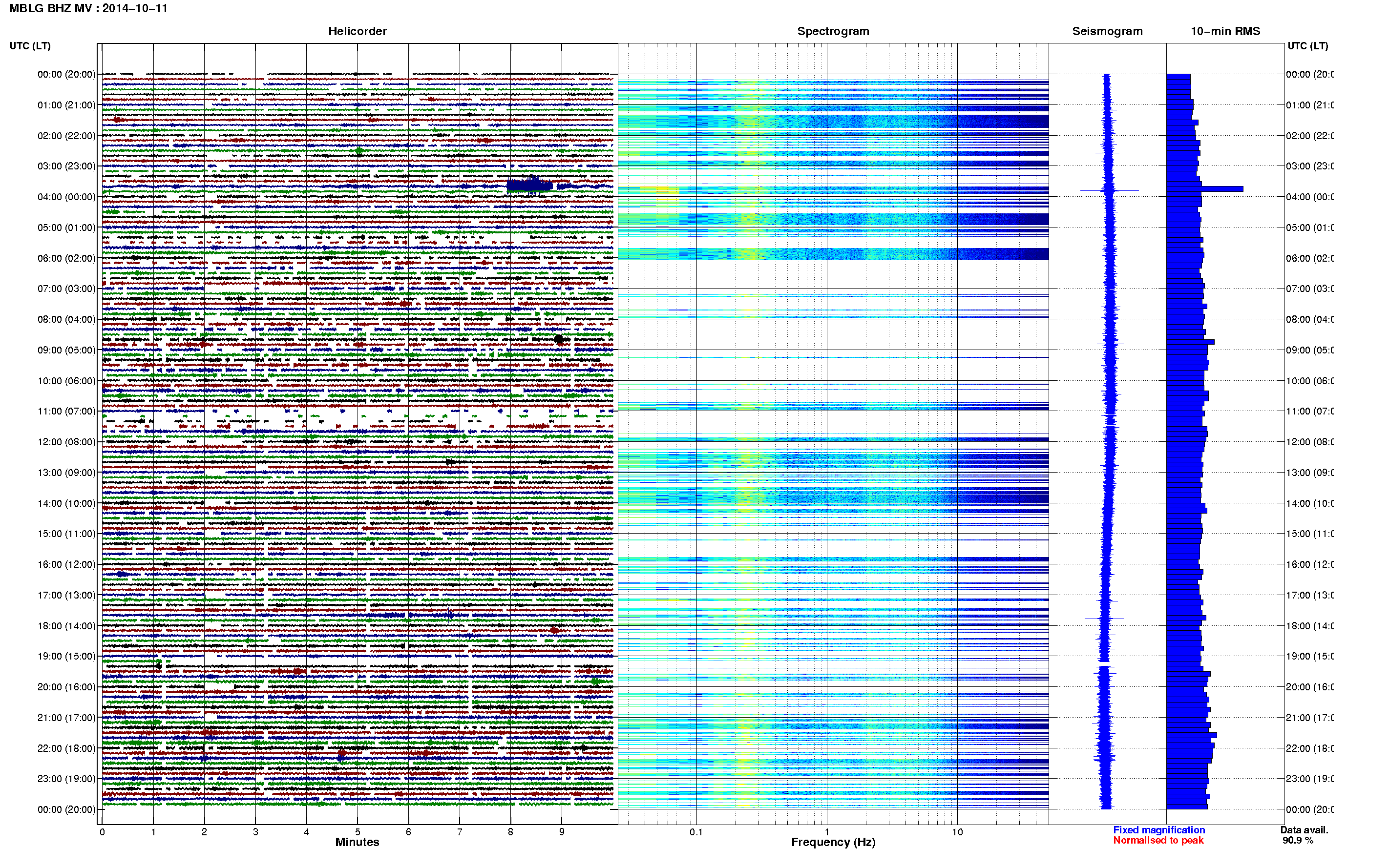Click the '16:00 (12:00)' time label on left
Image resolution: width=1389 pixels, height=868 pixels.
click(66, 564)
